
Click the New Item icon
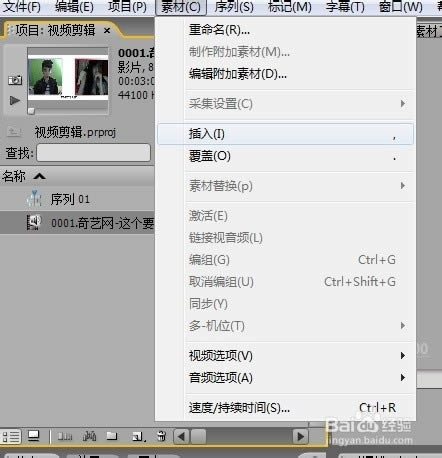click(138, 437)
